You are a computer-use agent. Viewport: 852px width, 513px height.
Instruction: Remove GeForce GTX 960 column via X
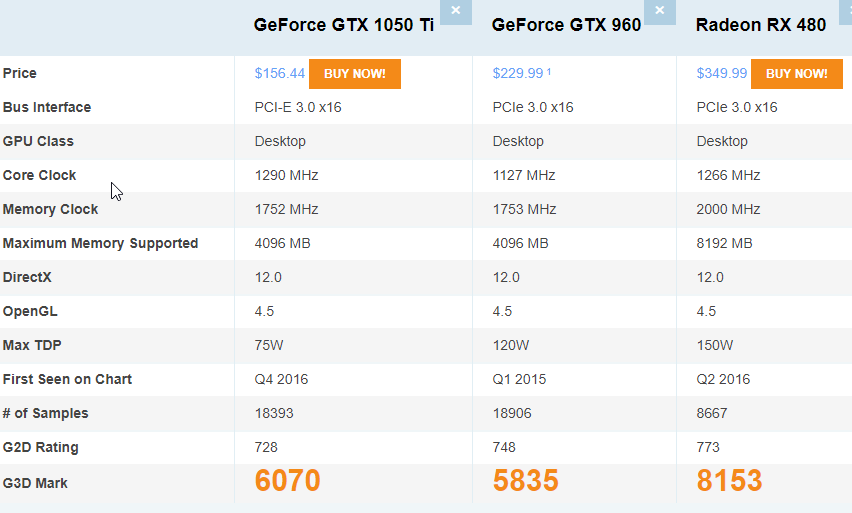(660, 11)
